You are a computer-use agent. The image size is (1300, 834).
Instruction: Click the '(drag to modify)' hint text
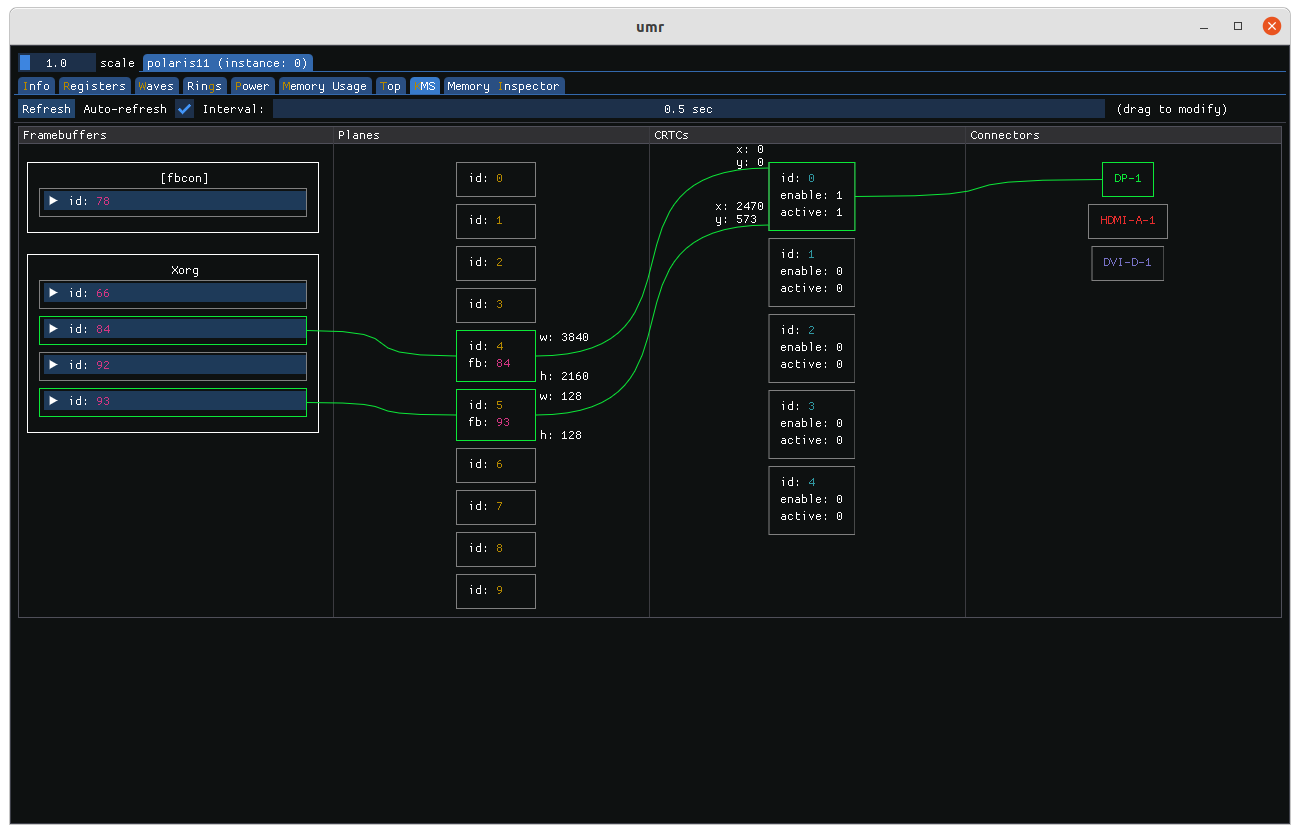pyautogui.click(x=1172, y=109)
